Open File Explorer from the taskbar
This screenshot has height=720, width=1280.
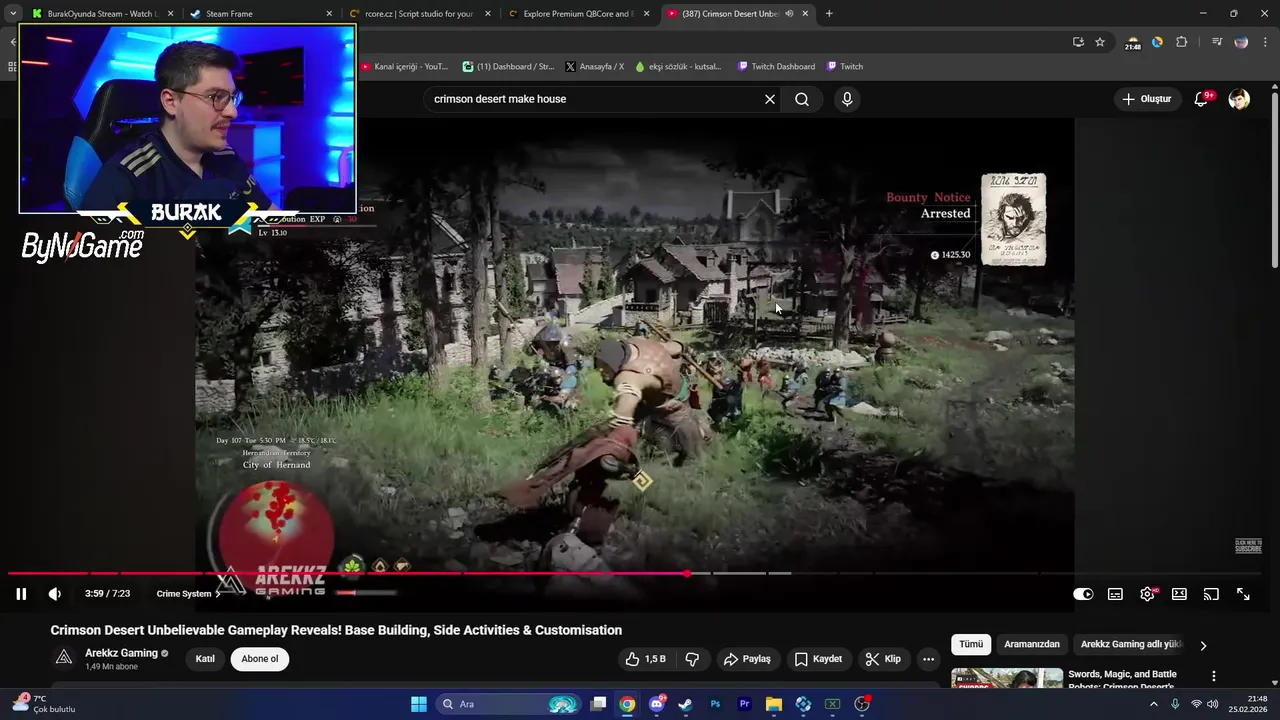click(x=773, y=704)
